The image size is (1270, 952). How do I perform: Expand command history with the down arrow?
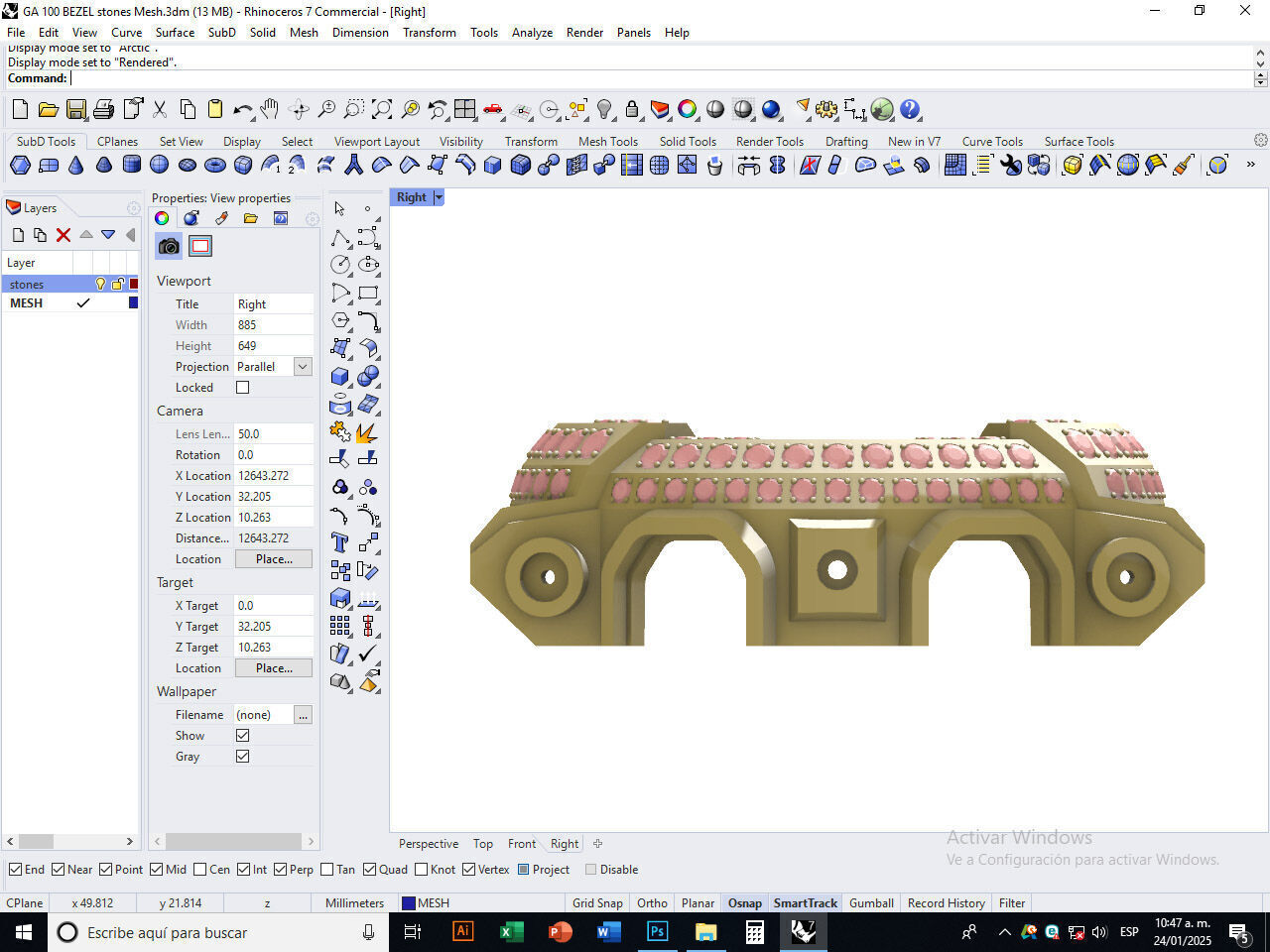(1260, 81)
